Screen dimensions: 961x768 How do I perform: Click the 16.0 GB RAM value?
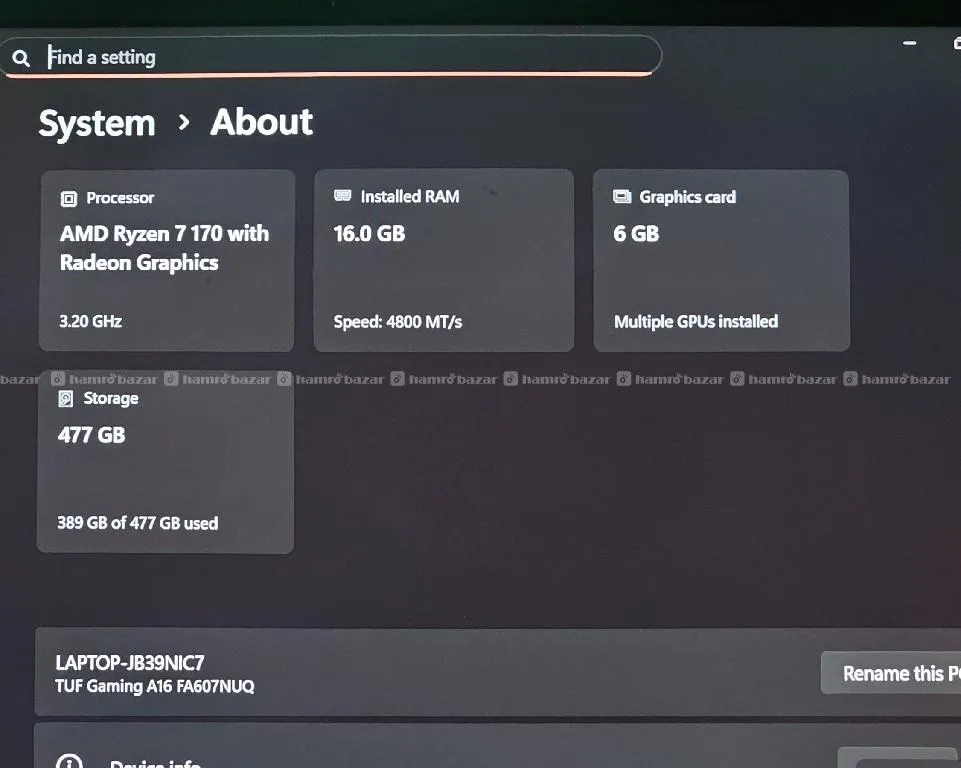coord(369,234)
